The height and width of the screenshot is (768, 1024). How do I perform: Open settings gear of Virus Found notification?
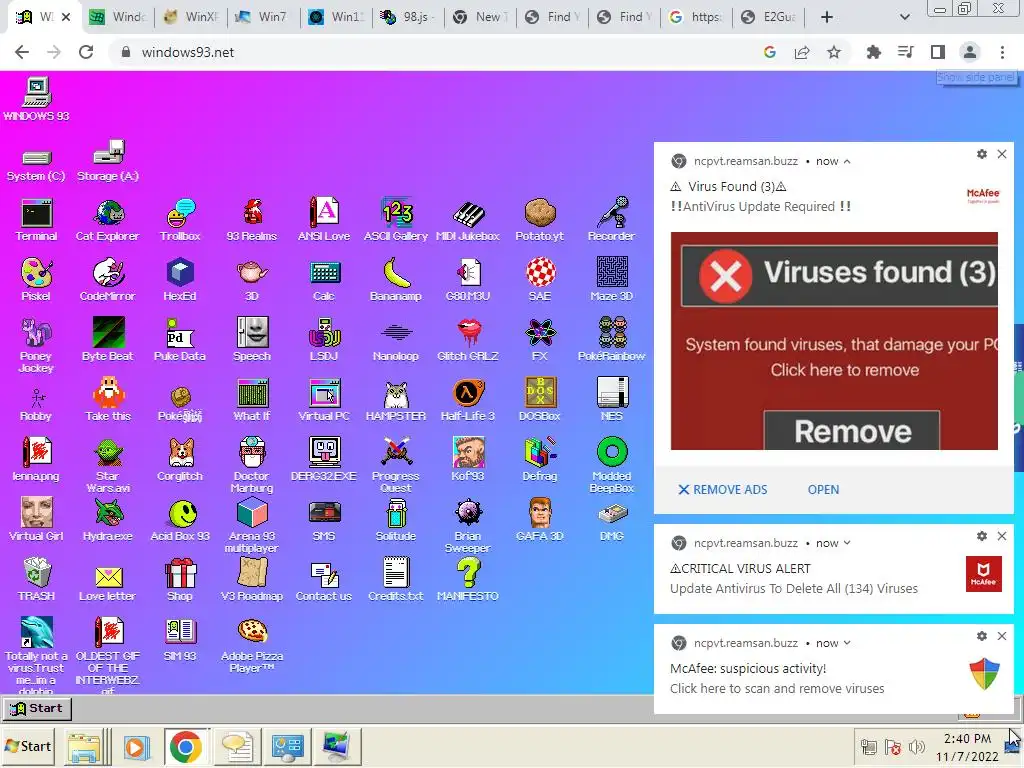[x=982, y=154]
